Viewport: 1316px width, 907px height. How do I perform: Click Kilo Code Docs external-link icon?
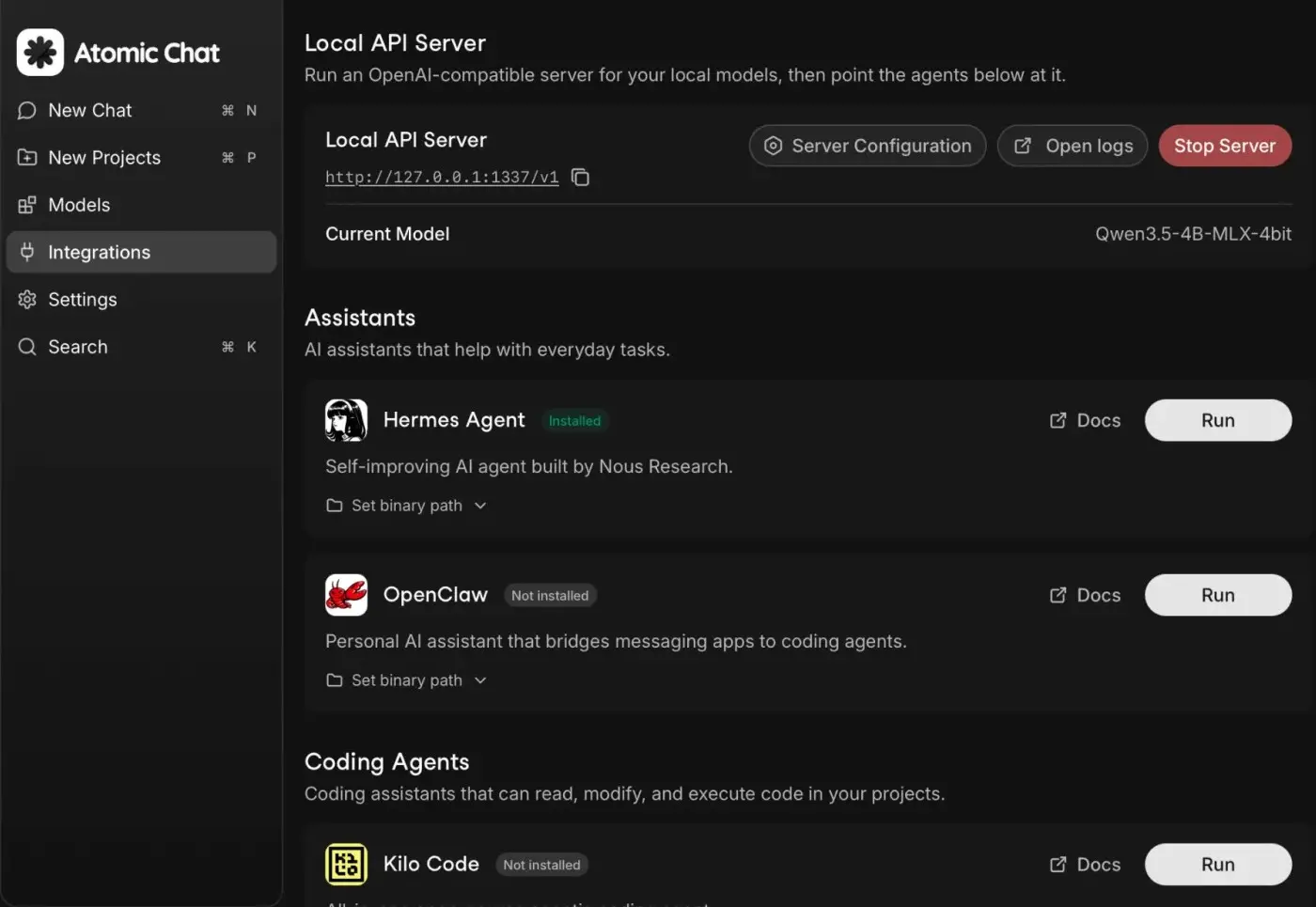coord(1058,865)
